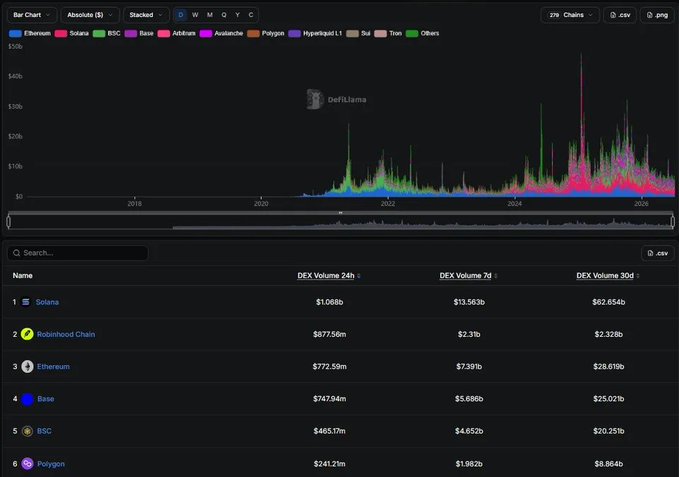The image size is (679, 477).
Task: Download table data via .csv button
Action: (x=657, y=253)
